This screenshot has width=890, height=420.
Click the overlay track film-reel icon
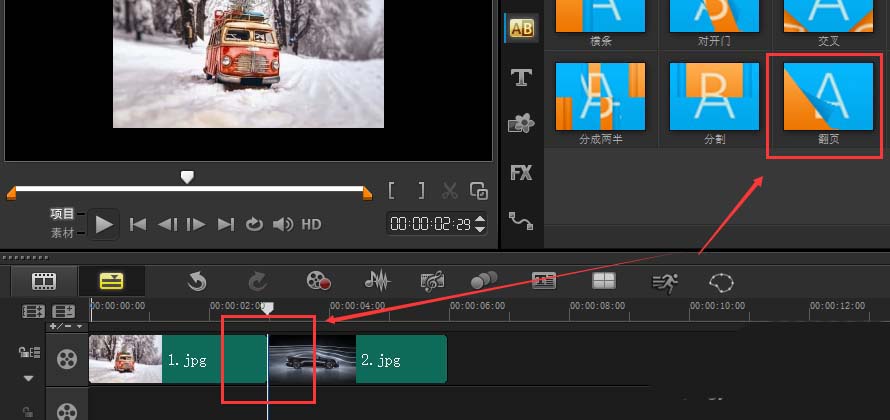pos(67,410)
